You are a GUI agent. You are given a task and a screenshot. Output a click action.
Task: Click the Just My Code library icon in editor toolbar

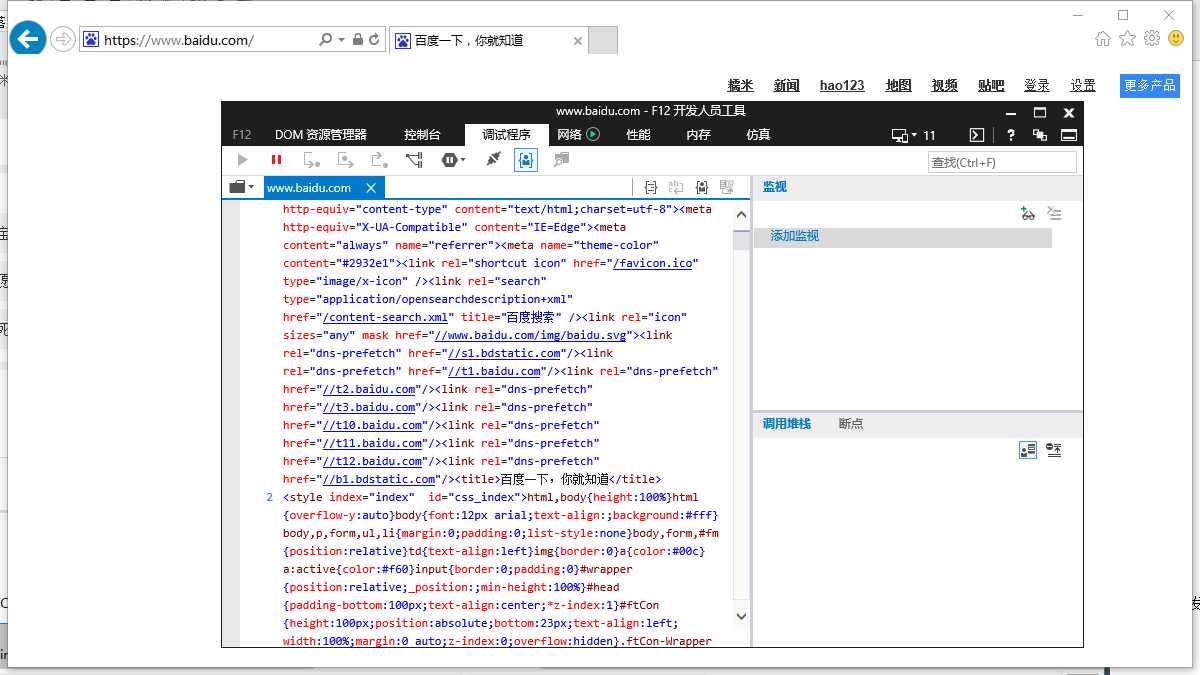click(x=702, y=187)
